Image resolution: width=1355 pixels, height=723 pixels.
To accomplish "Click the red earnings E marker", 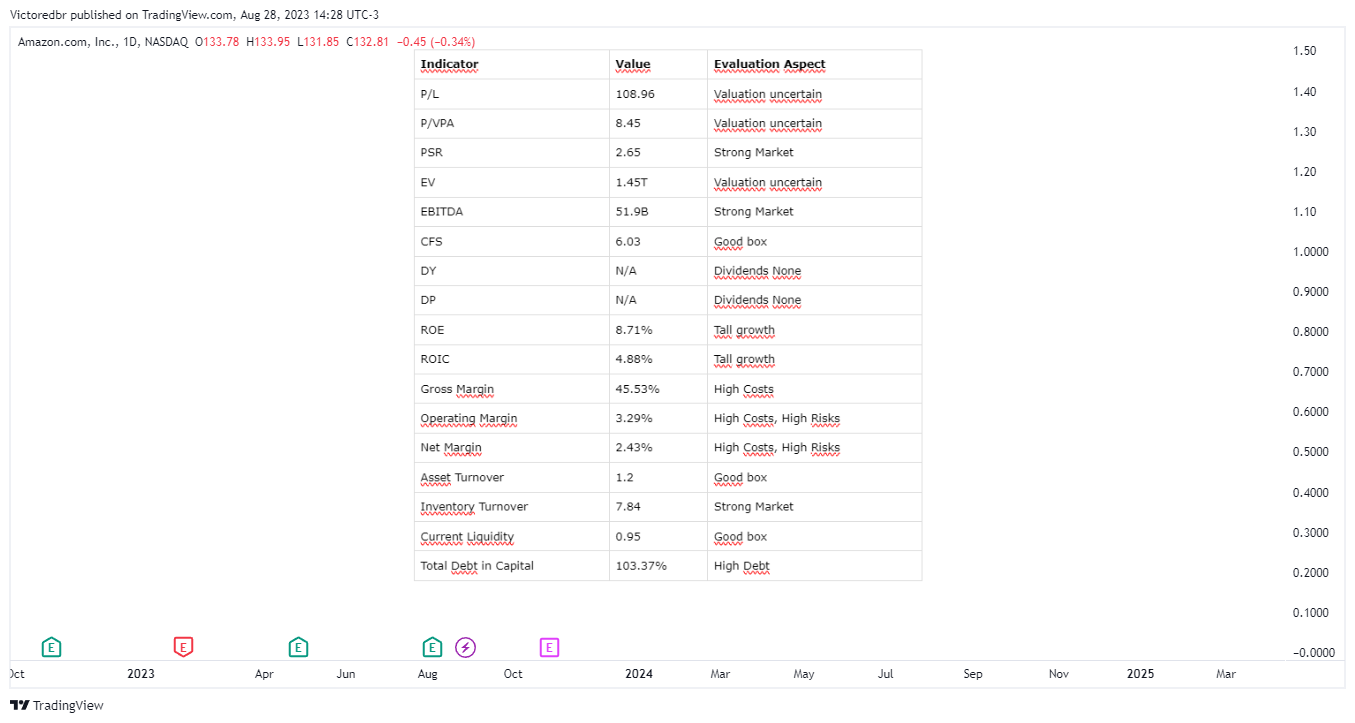I will point(183,647).
